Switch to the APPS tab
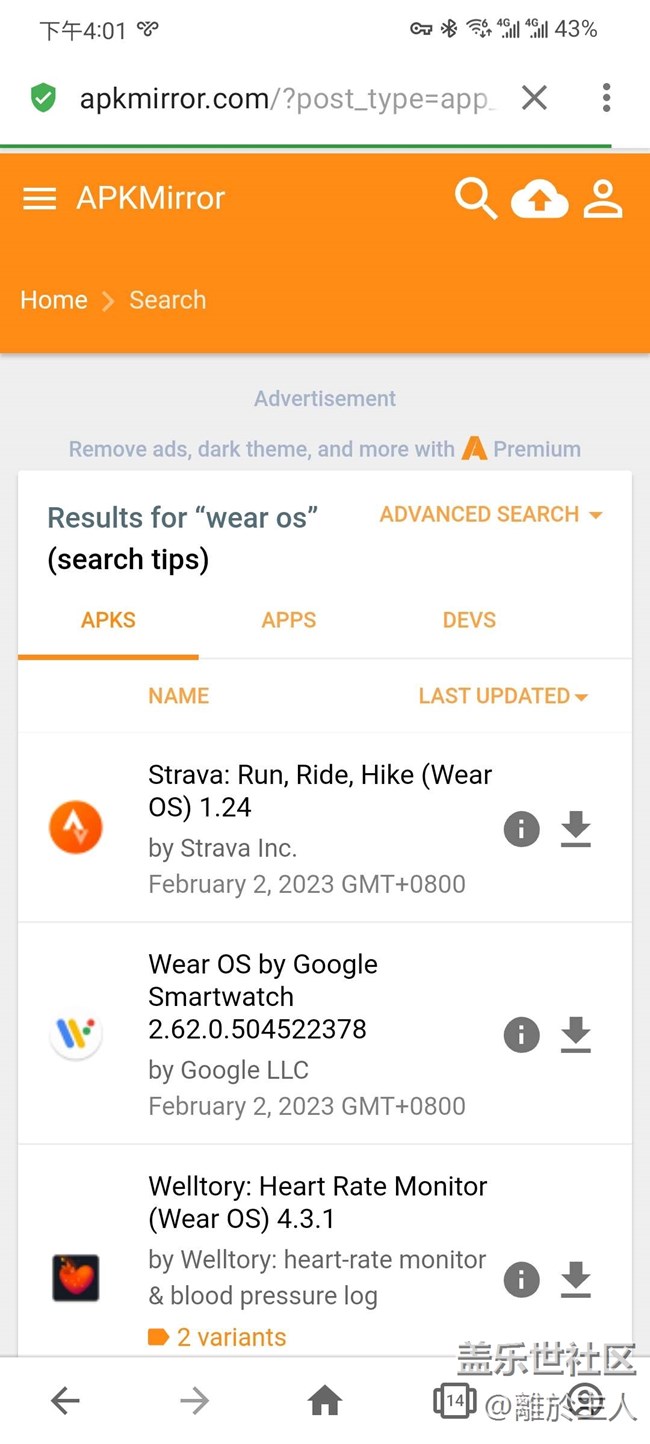650x1444 pixels. pyautogui.click(x=289, y=620)
